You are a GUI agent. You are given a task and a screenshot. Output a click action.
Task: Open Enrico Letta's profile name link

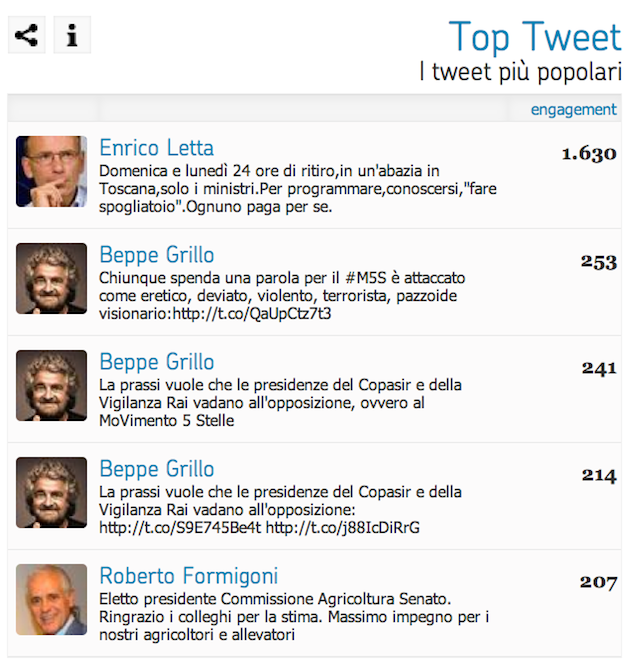click(156, 148)
